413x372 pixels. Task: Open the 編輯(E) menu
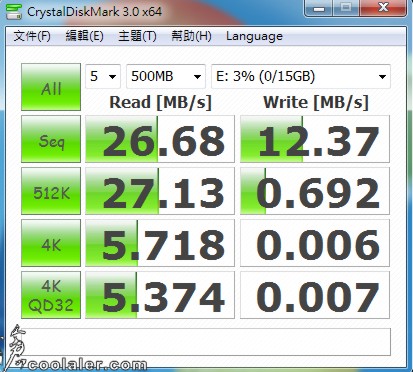tap(84, 36)
